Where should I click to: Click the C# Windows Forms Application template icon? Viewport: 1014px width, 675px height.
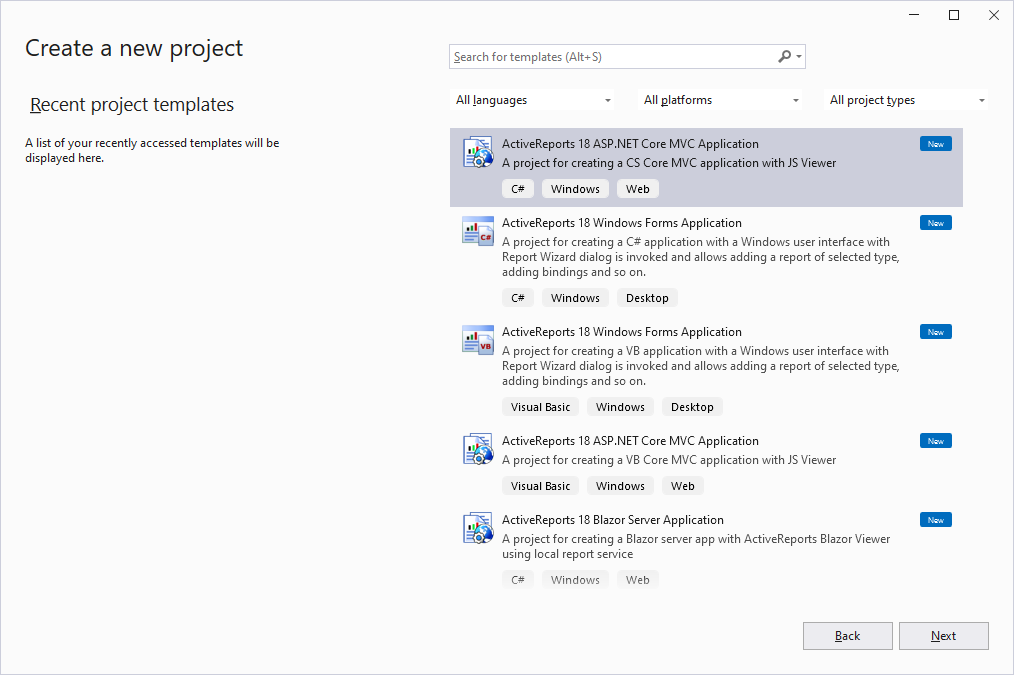coord(478,231)
